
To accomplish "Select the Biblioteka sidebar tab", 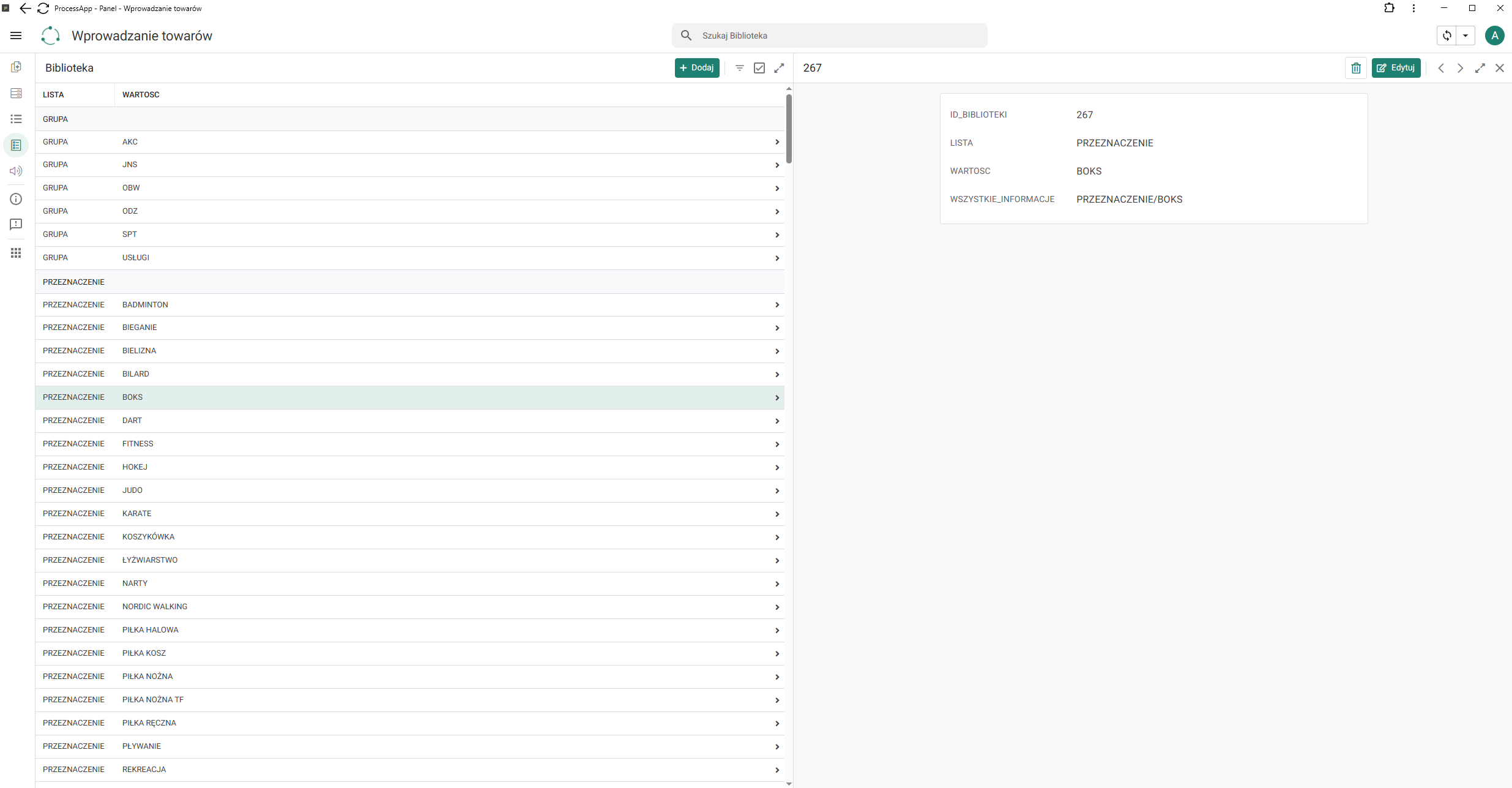I will pos(16,145).
